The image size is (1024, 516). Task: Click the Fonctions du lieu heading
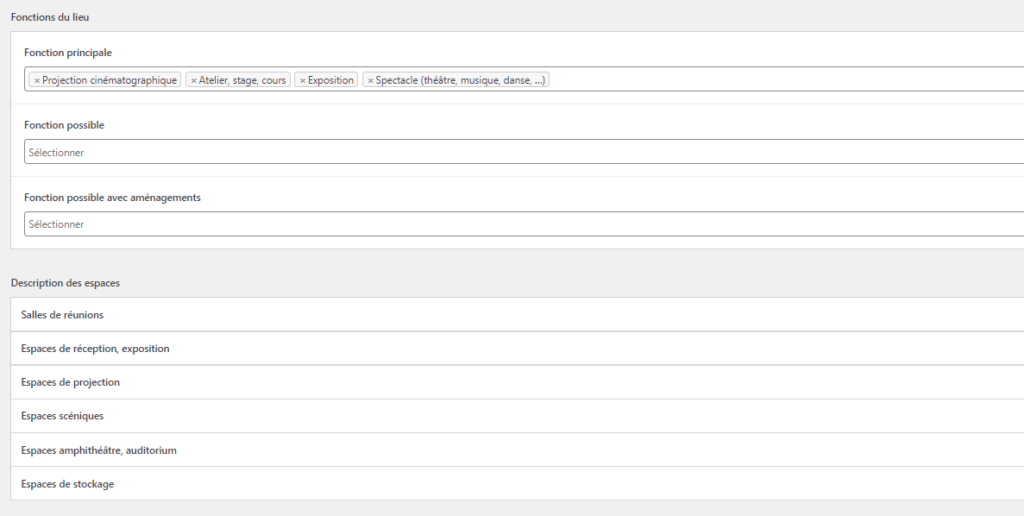click(x=50, y=18)
